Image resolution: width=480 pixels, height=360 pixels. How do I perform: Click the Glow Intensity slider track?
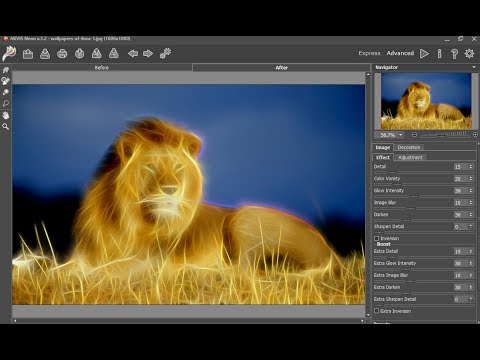[423, 197]
